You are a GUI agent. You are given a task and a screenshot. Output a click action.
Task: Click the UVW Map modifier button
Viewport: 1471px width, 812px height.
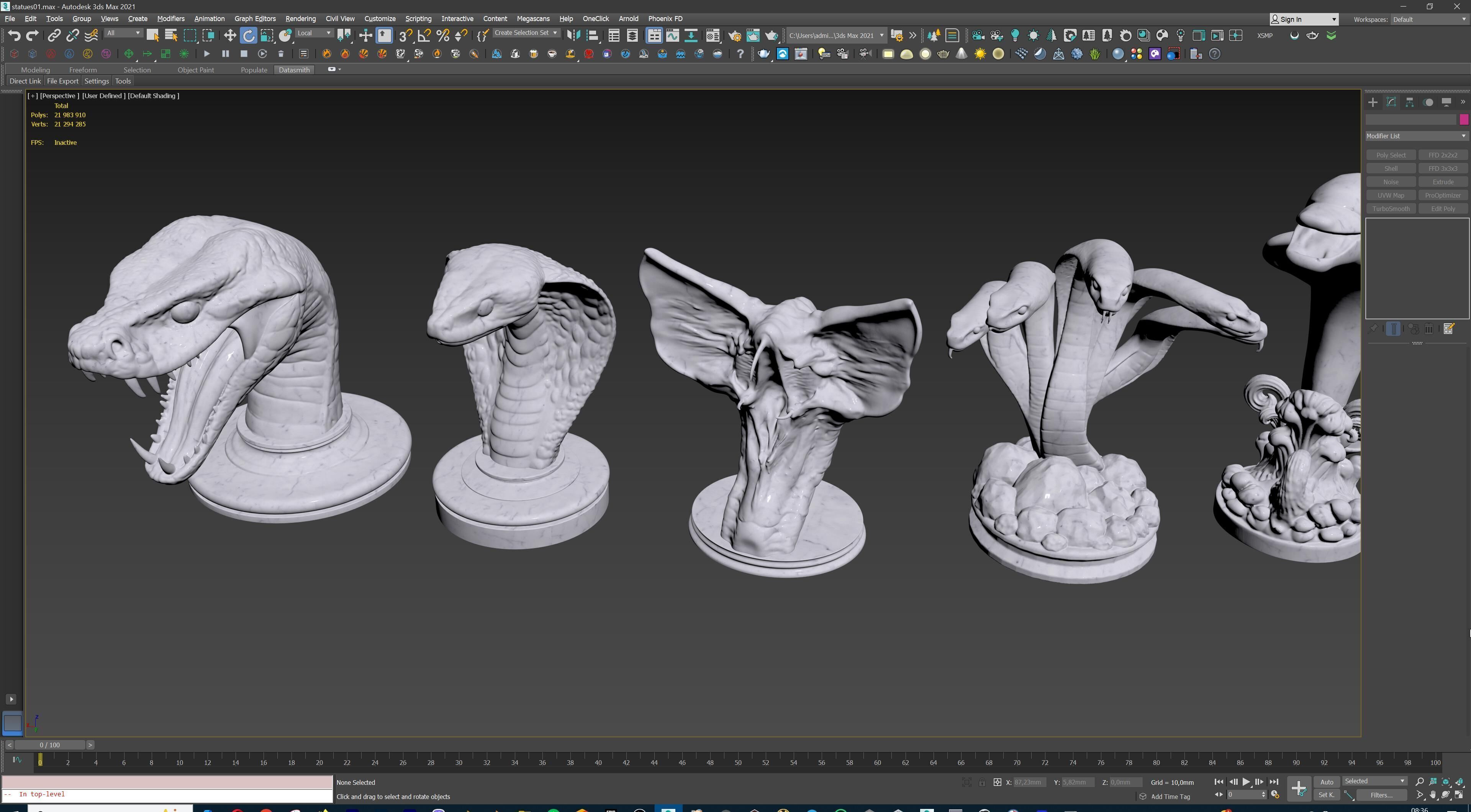(1391, 195)
